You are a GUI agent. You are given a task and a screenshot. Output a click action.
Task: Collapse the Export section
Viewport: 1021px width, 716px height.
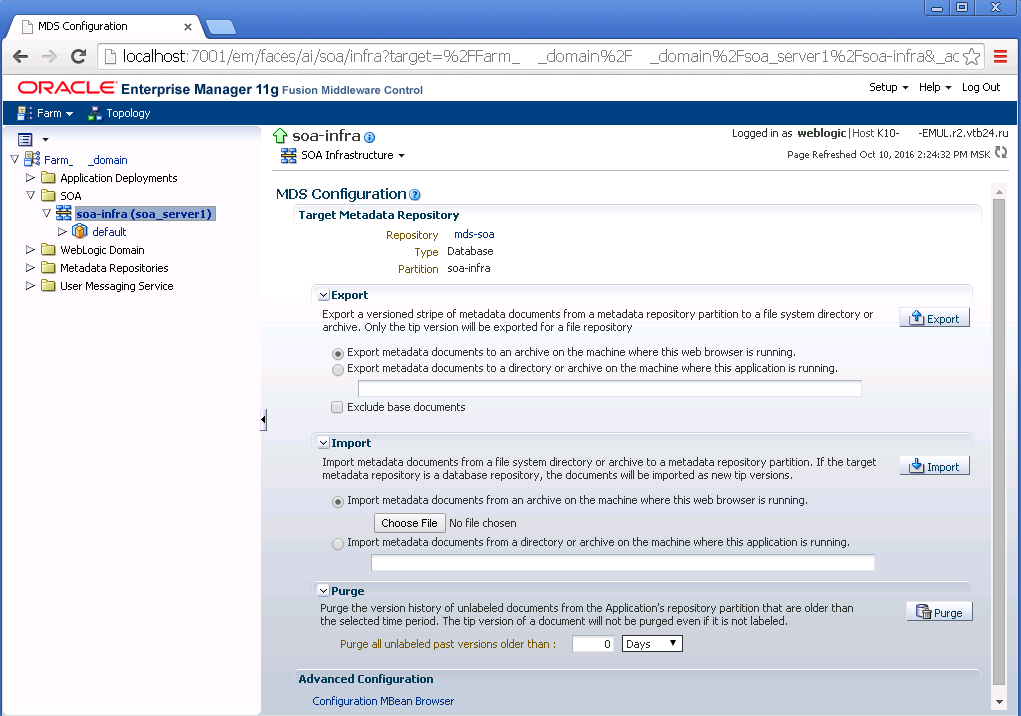click(323, 295)
